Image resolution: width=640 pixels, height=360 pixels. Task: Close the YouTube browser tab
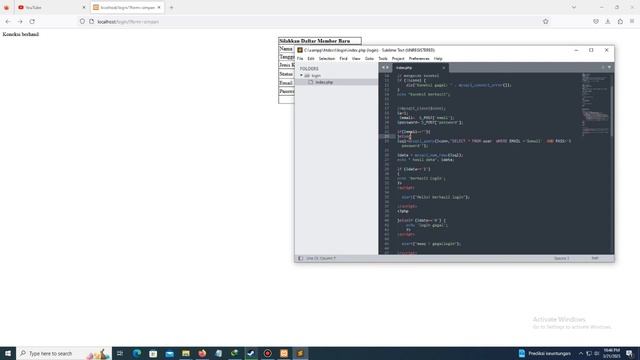click(84, 7)
